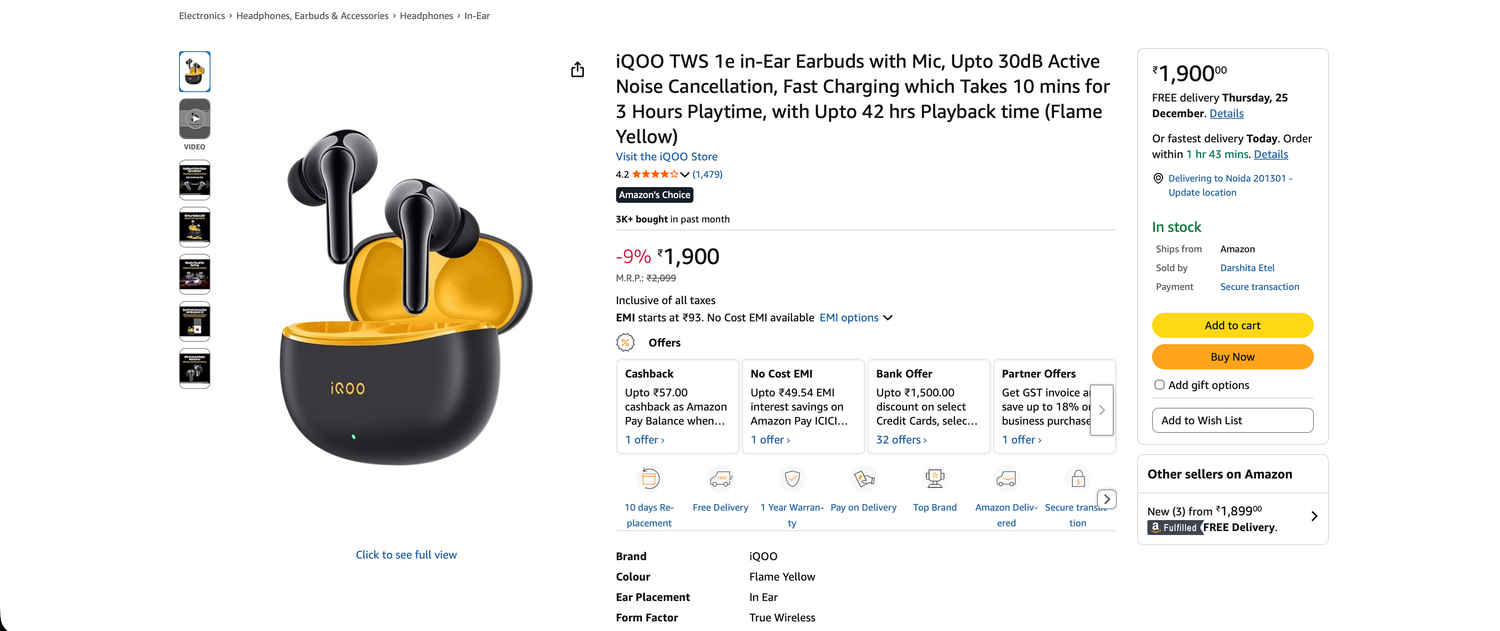1500x631 pixels.
Task: Expand Other sellers New (3) chevron
Action: (x=1314, y=517)
